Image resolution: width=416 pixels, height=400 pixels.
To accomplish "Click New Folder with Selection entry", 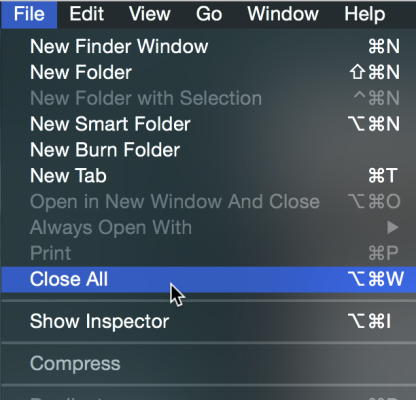I will pyautogui.click(x=208, y=98).
